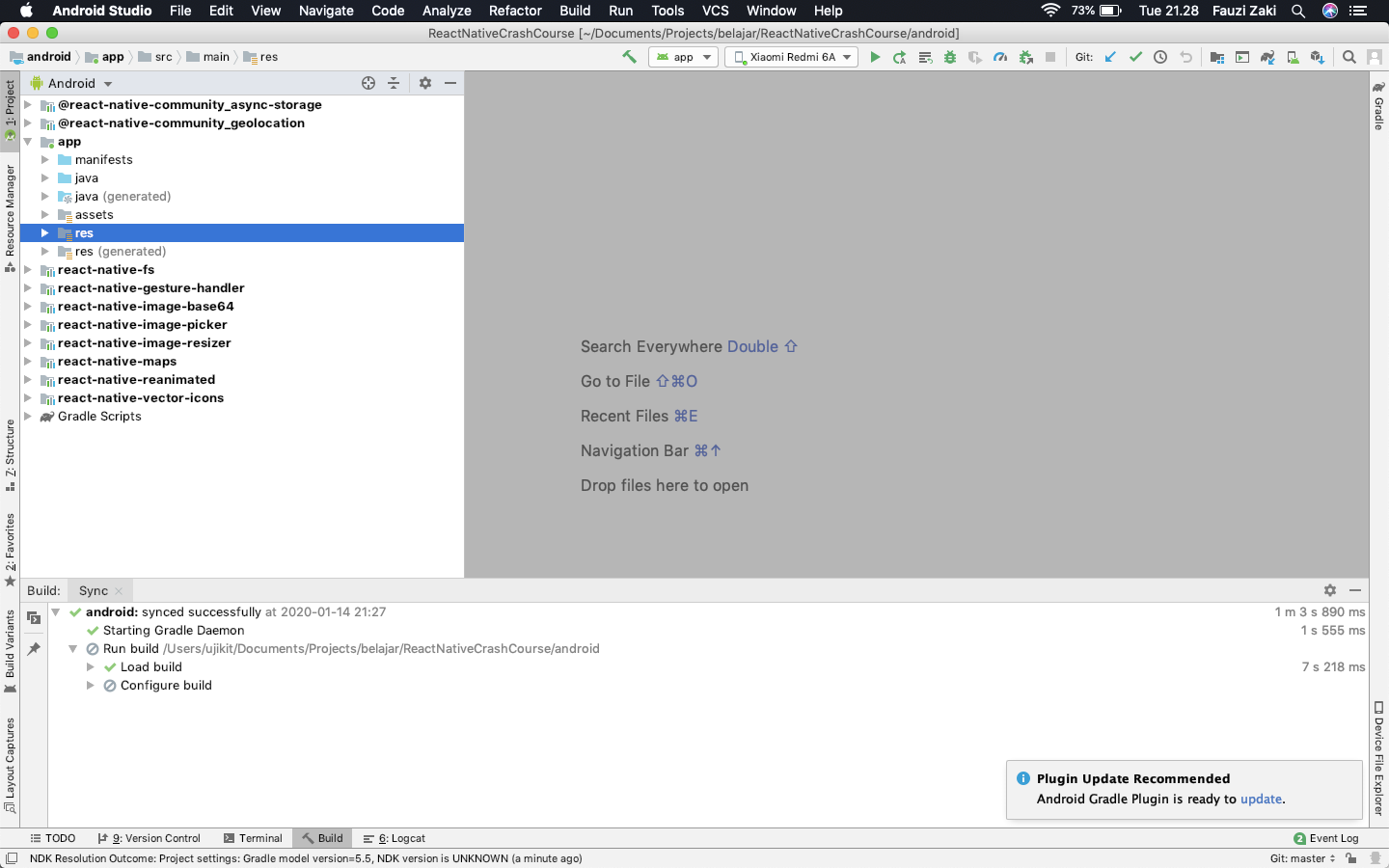The width and height of the screenshot is (1389, 868).
Task: Click the Debug app bug icon
Action: click(x=950, y=57)
